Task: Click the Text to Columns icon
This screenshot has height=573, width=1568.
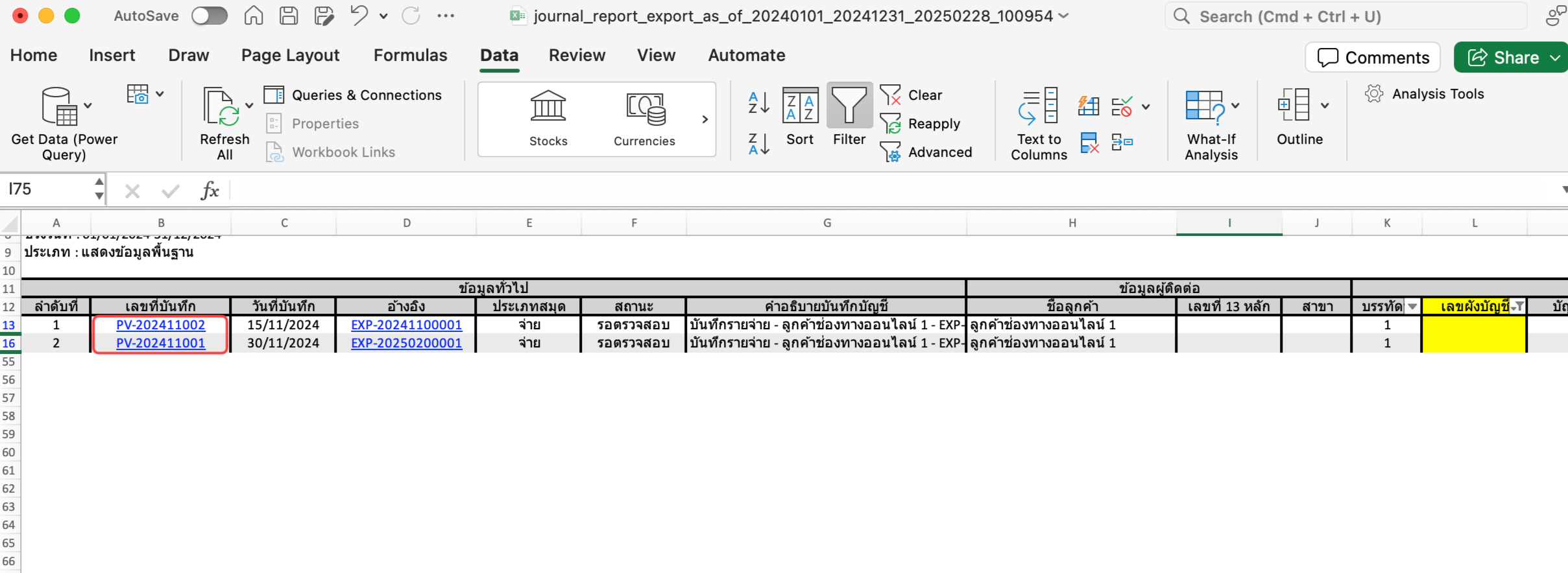Action: [1039, 106]
